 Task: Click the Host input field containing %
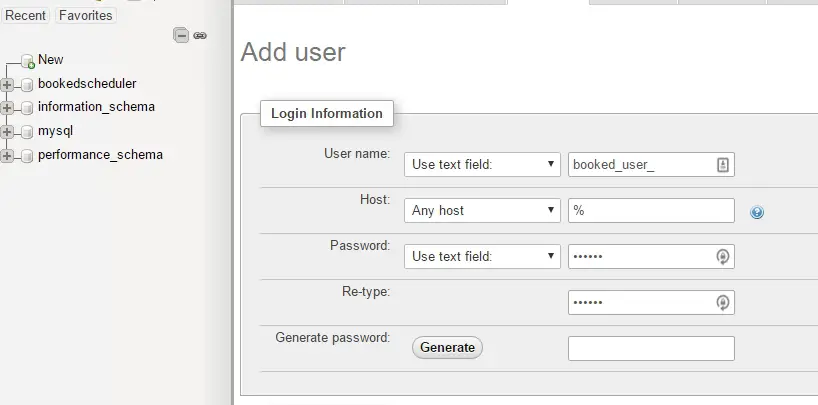(651, 210)
